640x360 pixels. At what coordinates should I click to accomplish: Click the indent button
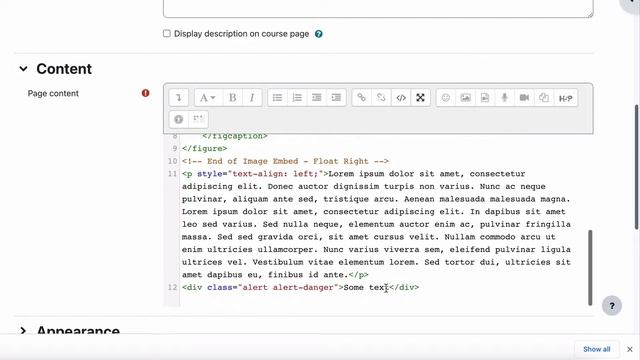click(x=336, y=98)
